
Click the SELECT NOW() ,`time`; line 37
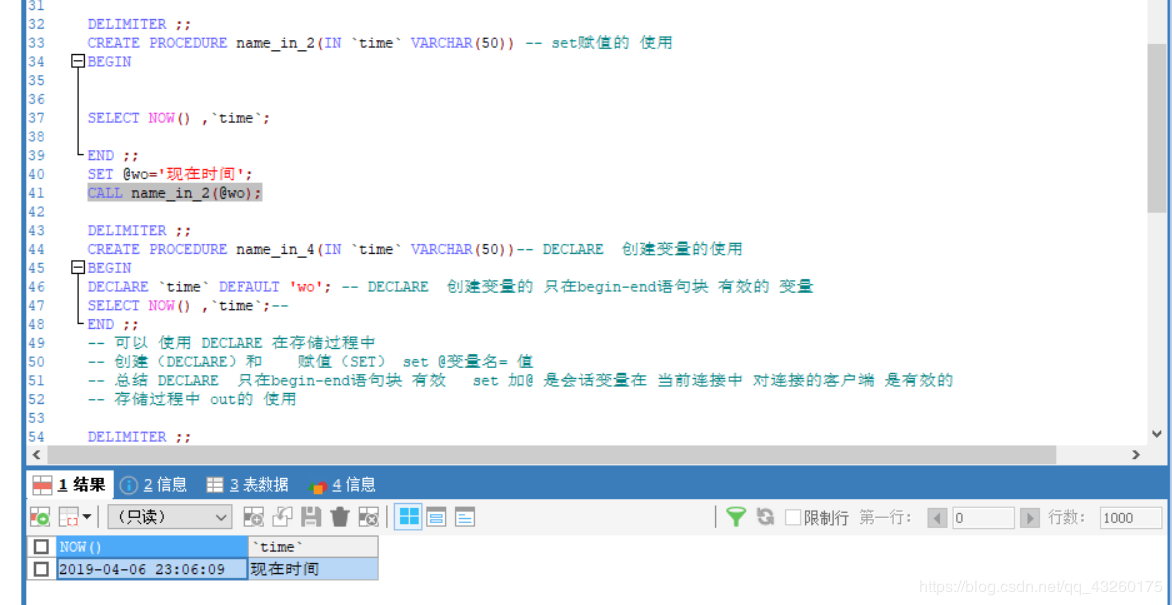[x=179, y=118]
